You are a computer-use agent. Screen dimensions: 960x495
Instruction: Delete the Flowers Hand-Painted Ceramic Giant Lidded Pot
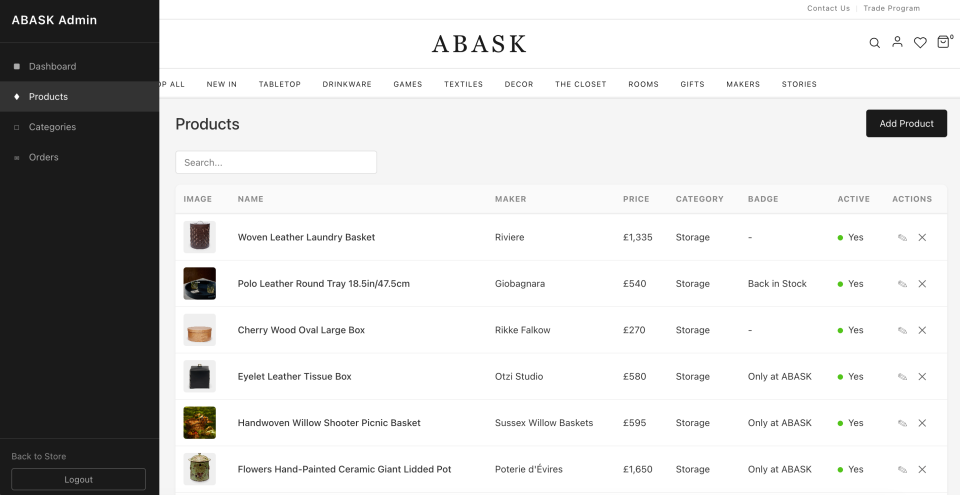point(922,469)
